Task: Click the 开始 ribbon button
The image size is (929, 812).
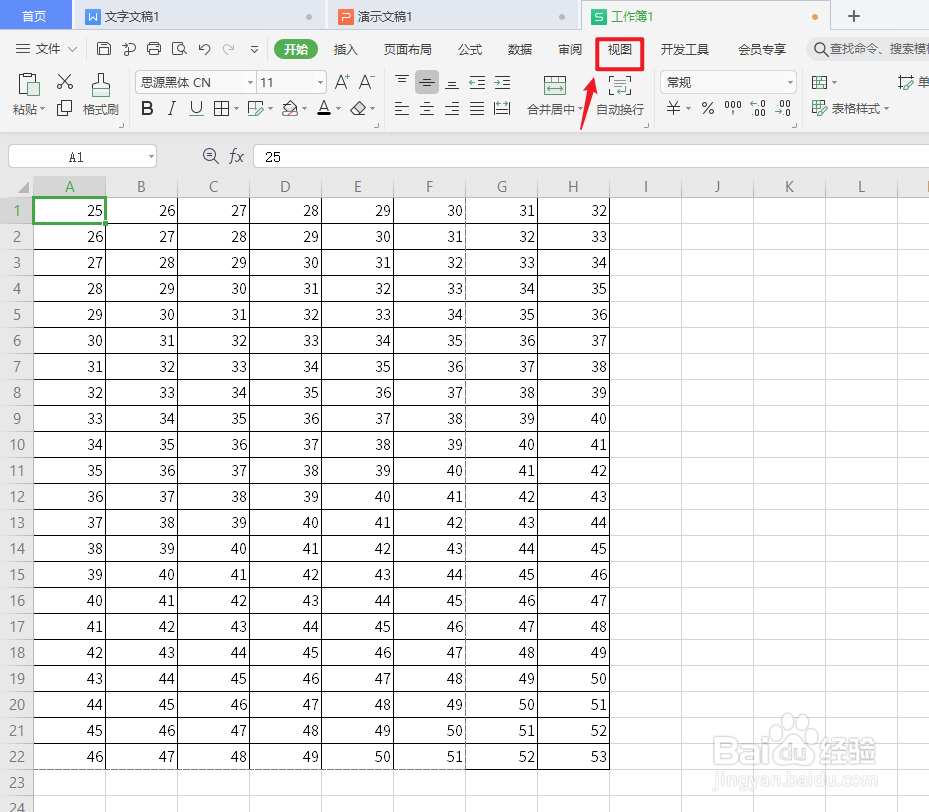Action: pos(296,49)
